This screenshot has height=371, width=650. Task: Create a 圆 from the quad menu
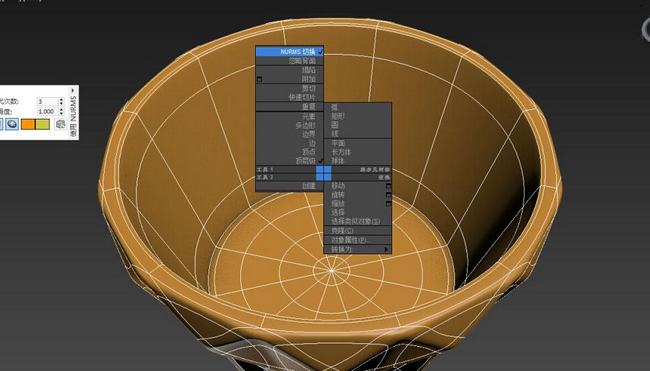(x=357, y=125)
